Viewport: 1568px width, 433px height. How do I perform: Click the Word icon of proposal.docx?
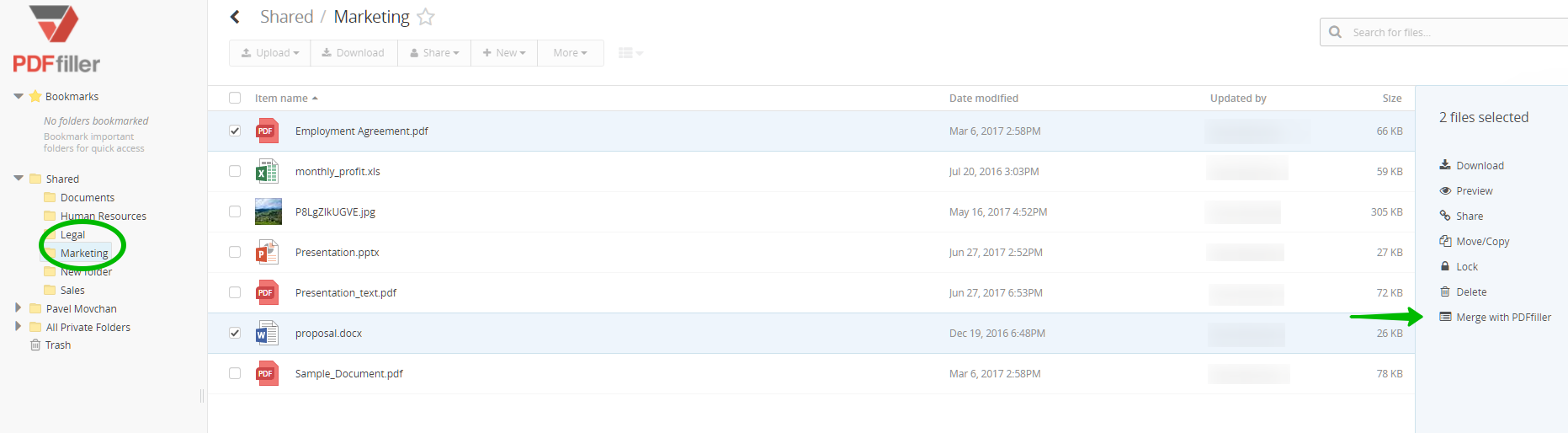(267, 333)
